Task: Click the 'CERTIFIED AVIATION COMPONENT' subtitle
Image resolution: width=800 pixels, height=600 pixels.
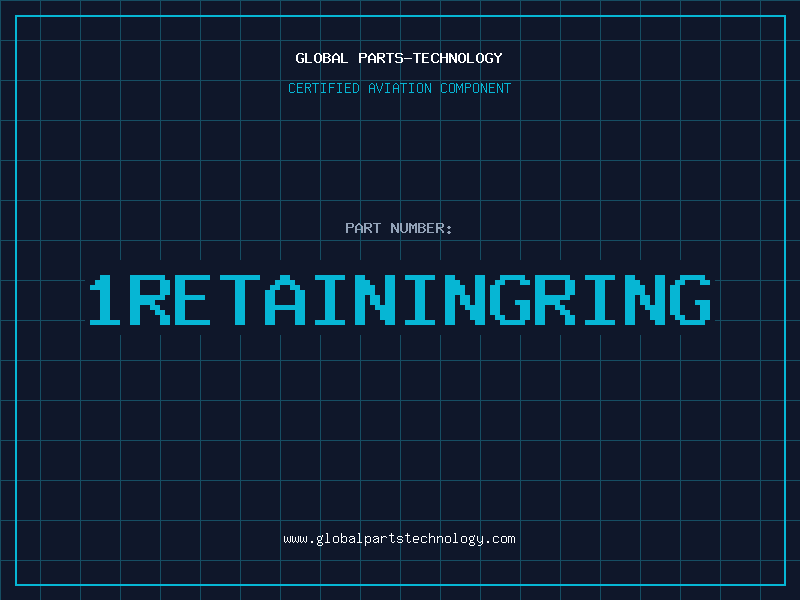Action: pos(399,88)
